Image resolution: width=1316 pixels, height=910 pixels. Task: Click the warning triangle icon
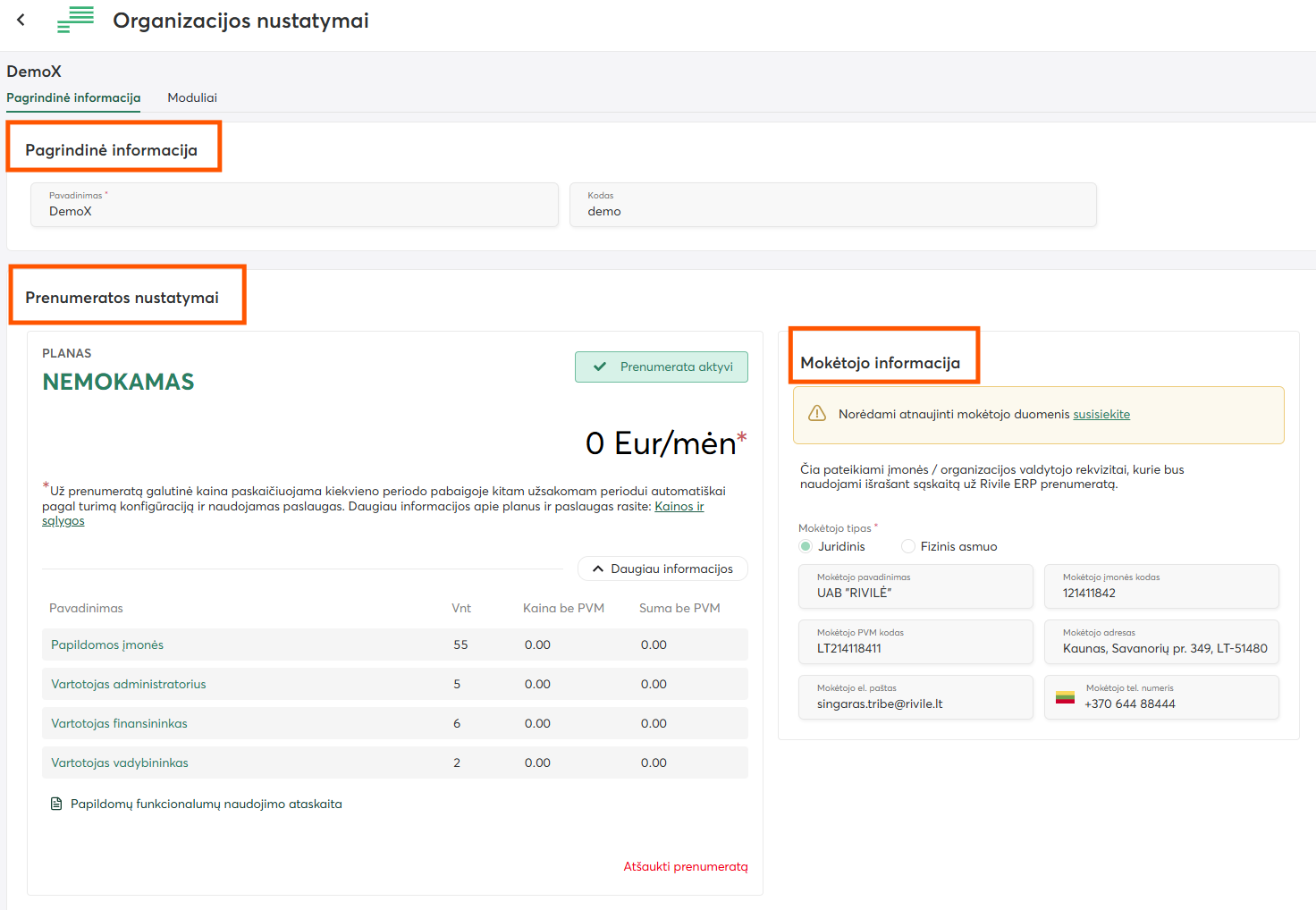817,414
